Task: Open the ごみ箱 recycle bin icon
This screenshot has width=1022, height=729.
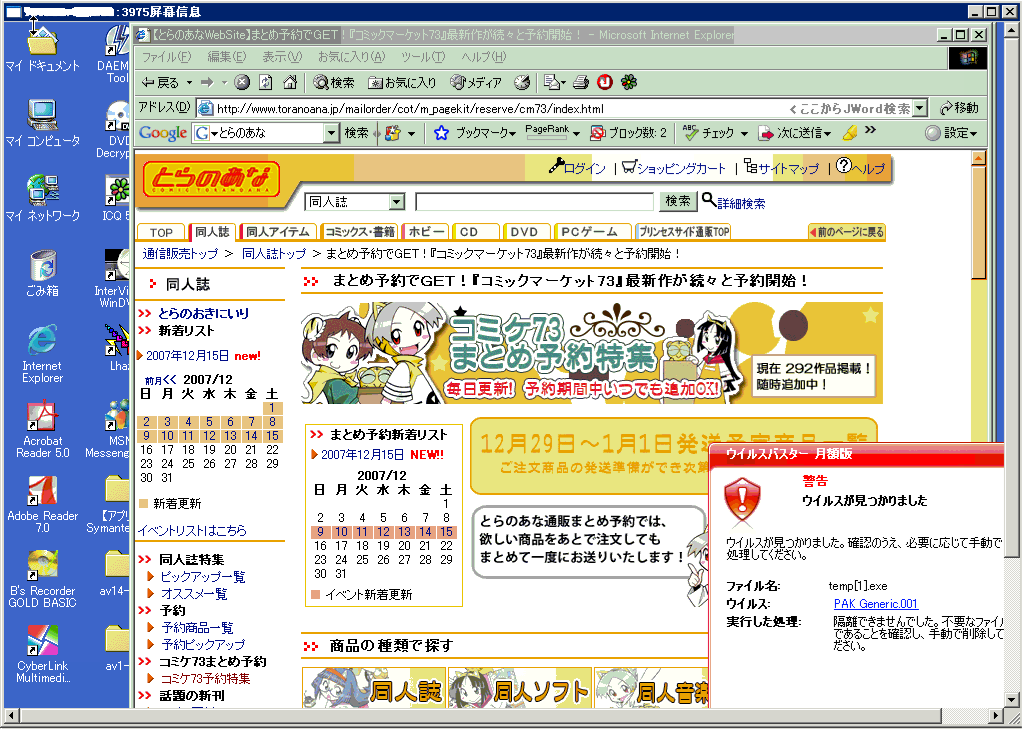Action: pos(42,273)
